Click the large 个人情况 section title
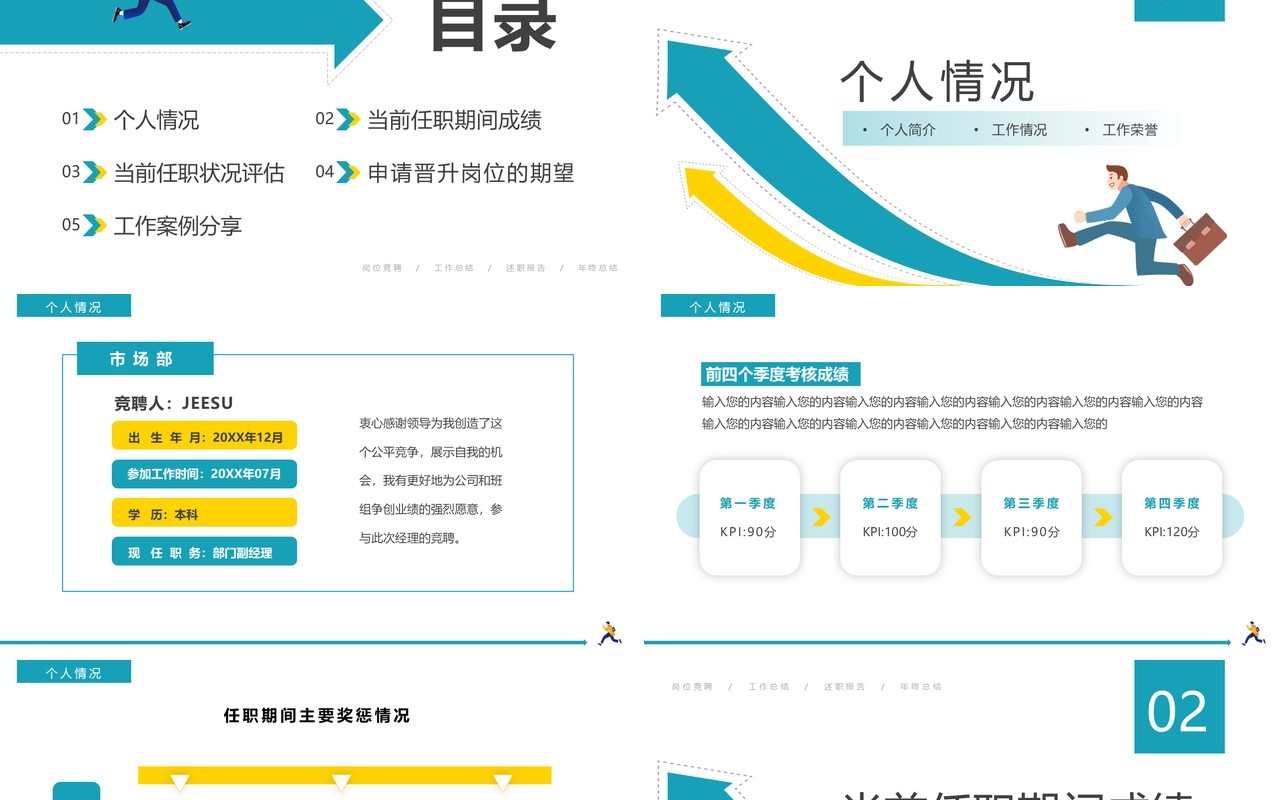The height and width of the screenshot is (800, 1280). click(x=937, y=82)
